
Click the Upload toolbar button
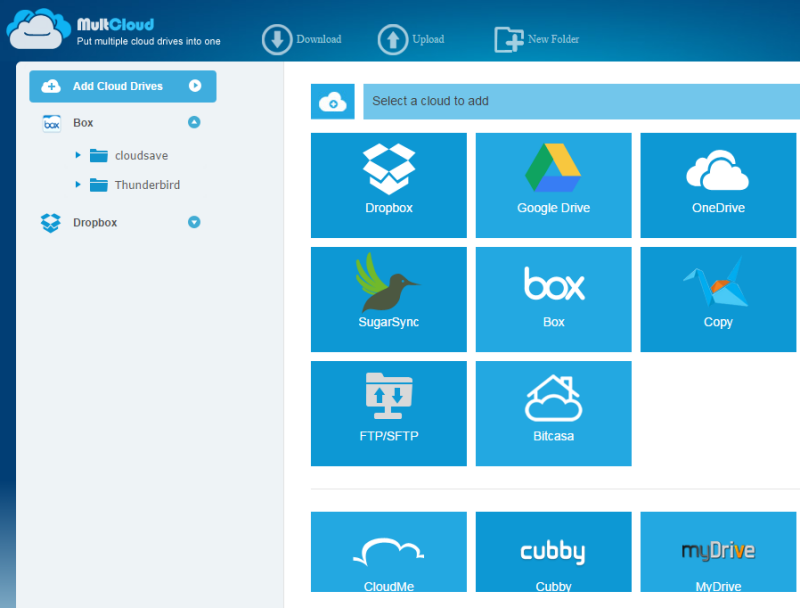pyautogui.click(x=411, y=39)
